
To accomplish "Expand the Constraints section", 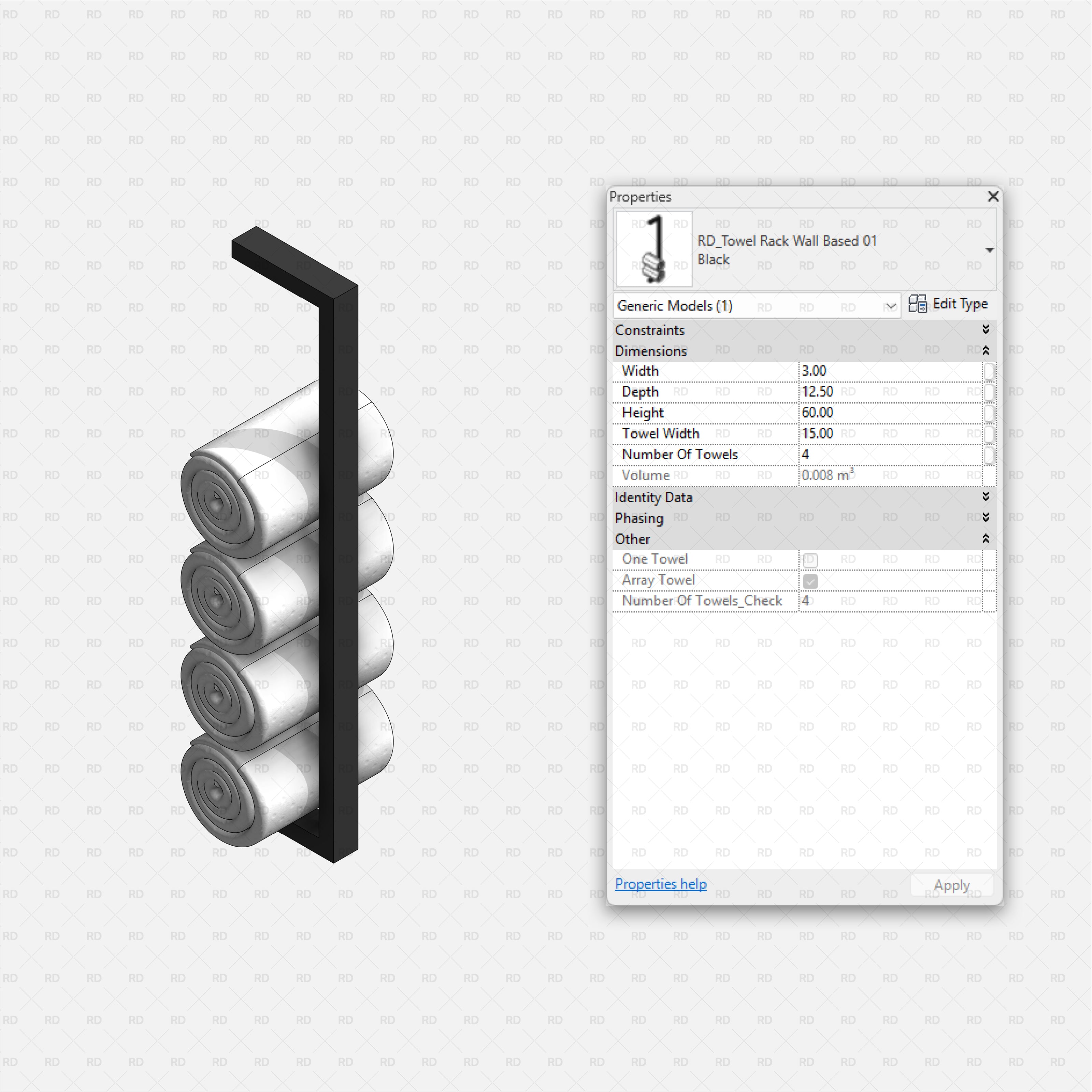I will coord(986,330).
